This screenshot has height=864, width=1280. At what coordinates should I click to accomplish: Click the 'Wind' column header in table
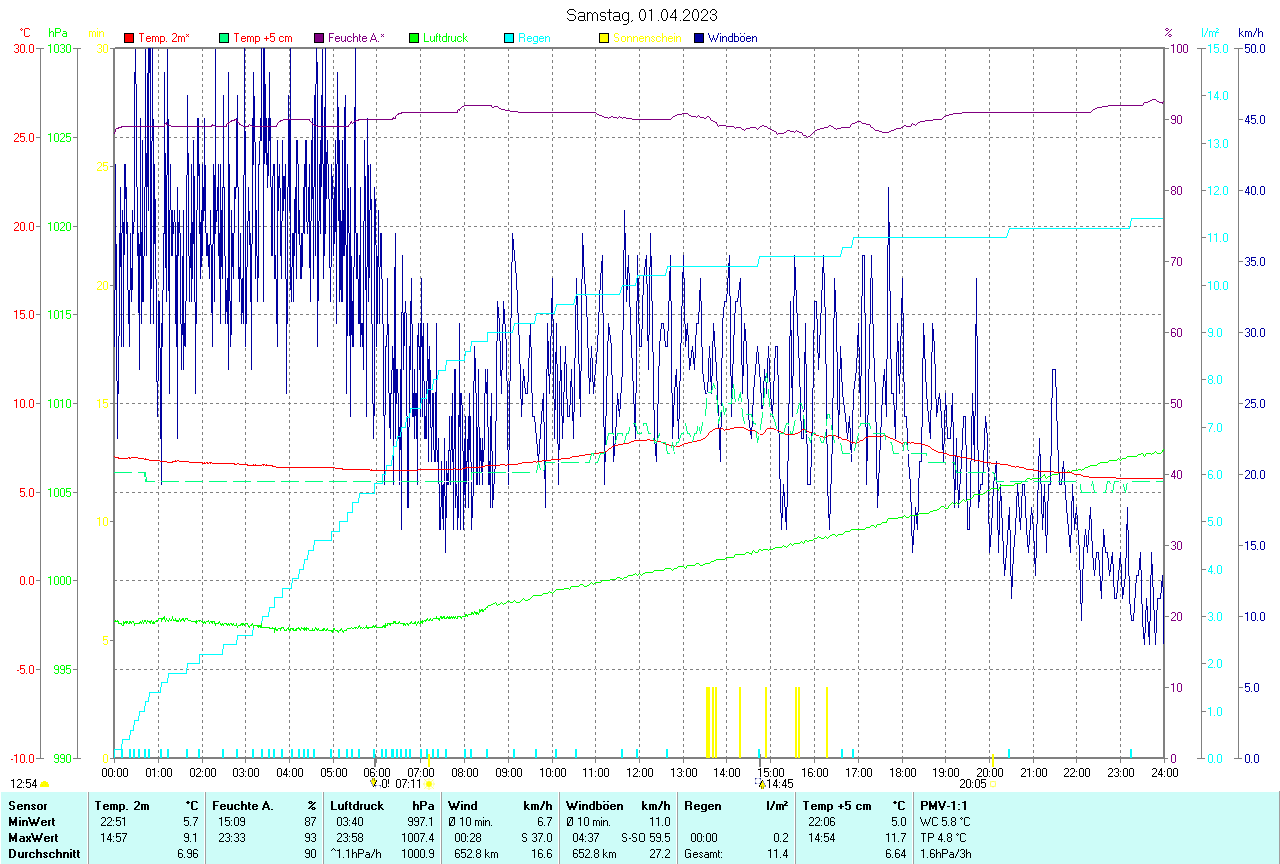point(463,805)
